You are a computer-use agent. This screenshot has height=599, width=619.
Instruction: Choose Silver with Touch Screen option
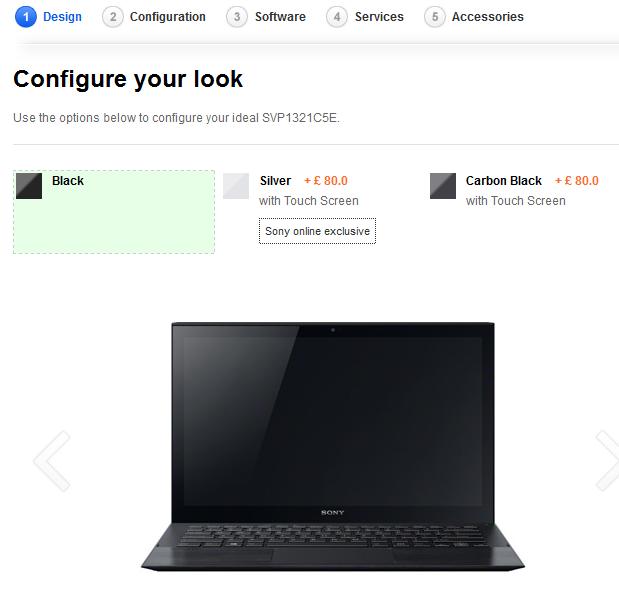(x=309, y=191)
